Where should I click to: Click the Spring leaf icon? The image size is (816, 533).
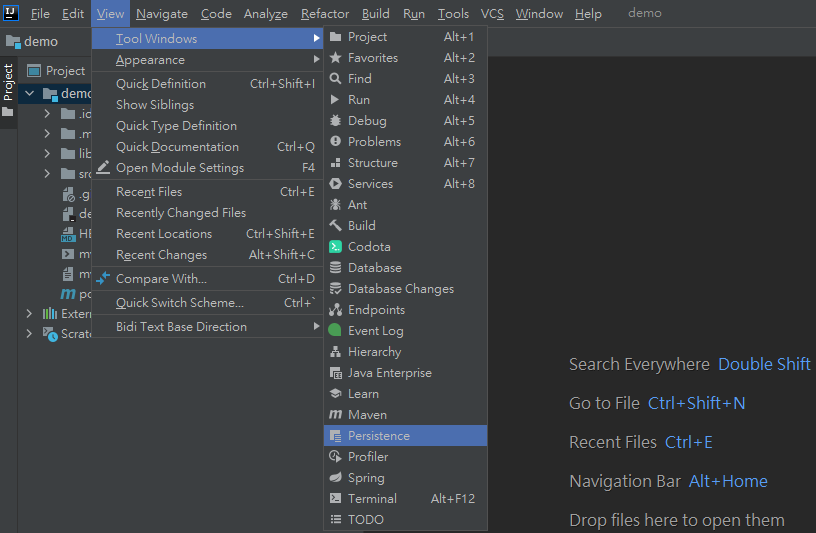(x=336, y=478)
